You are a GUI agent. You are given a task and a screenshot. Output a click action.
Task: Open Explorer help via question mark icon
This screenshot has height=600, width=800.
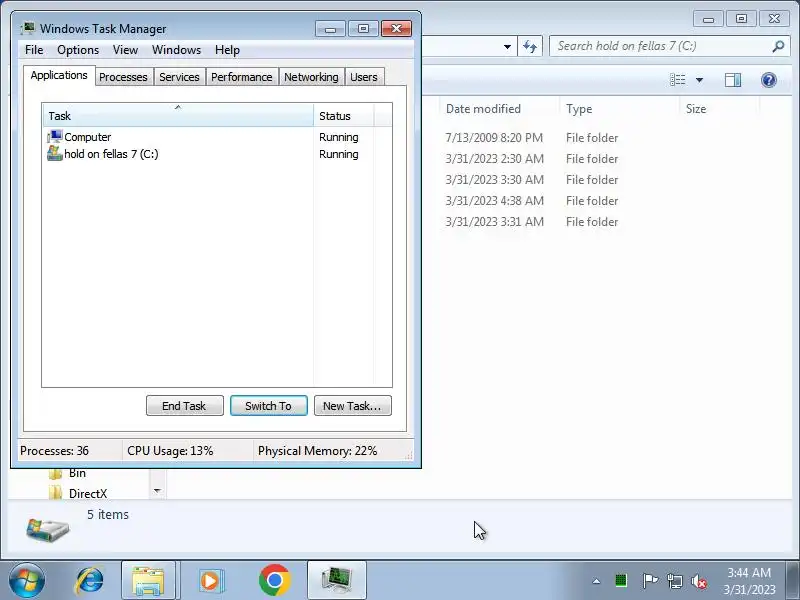(768, 80)
